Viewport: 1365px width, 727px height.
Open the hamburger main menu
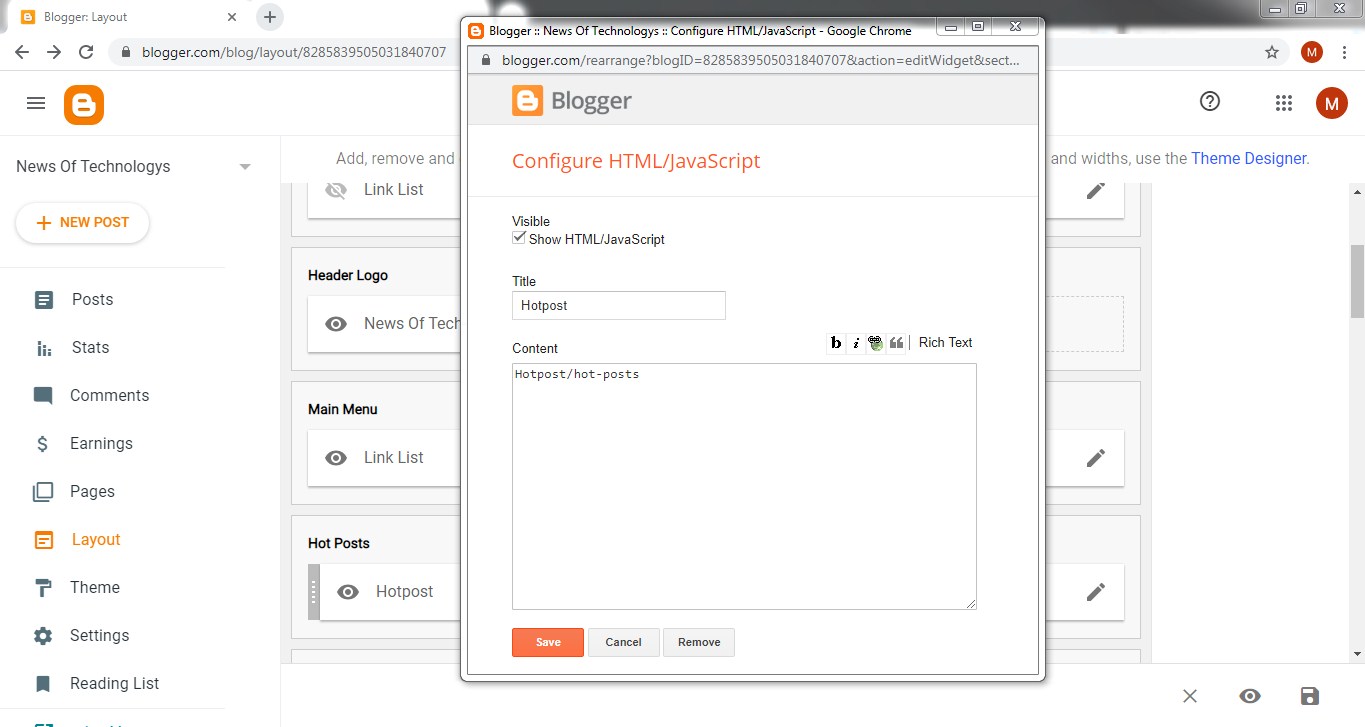[36, 103]
